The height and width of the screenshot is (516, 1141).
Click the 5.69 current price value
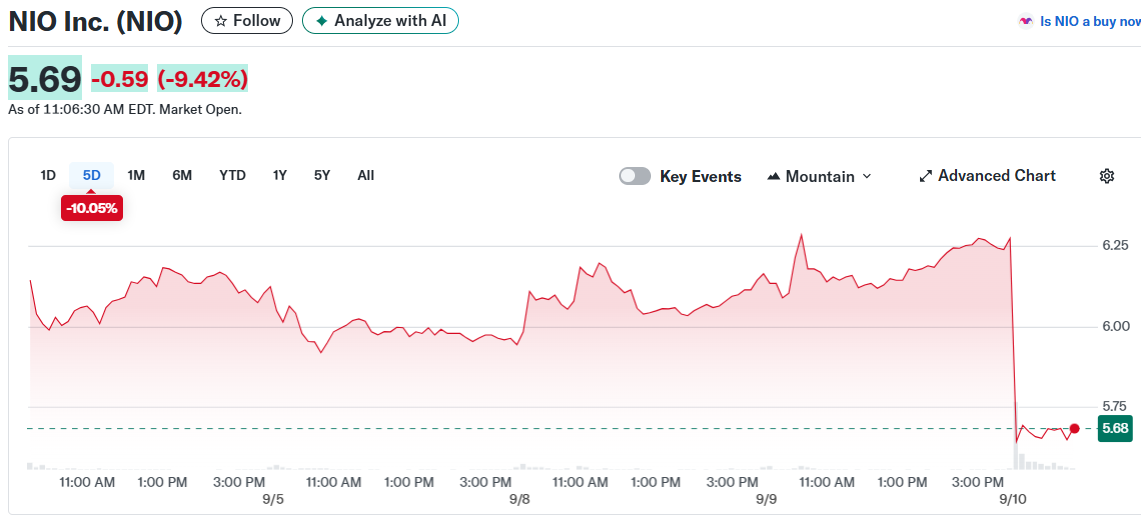click(x=44, y=78)
